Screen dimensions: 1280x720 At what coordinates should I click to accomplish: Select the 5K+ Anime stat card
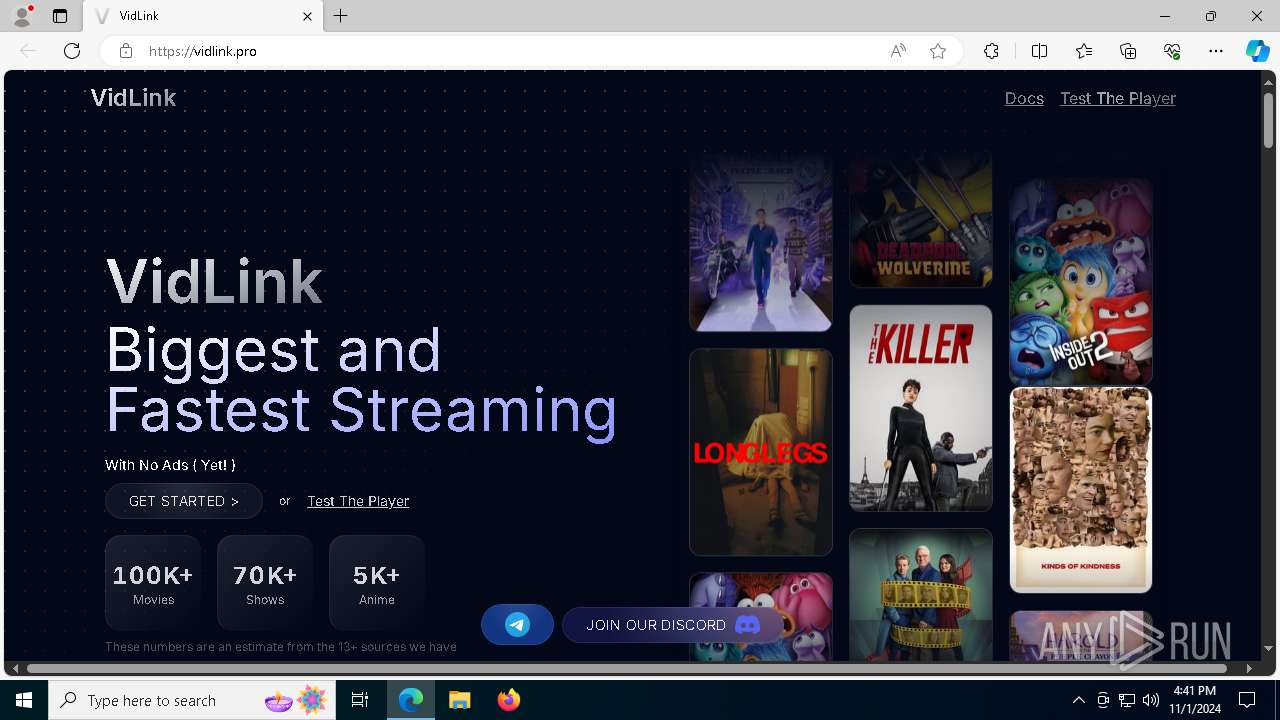377,583
